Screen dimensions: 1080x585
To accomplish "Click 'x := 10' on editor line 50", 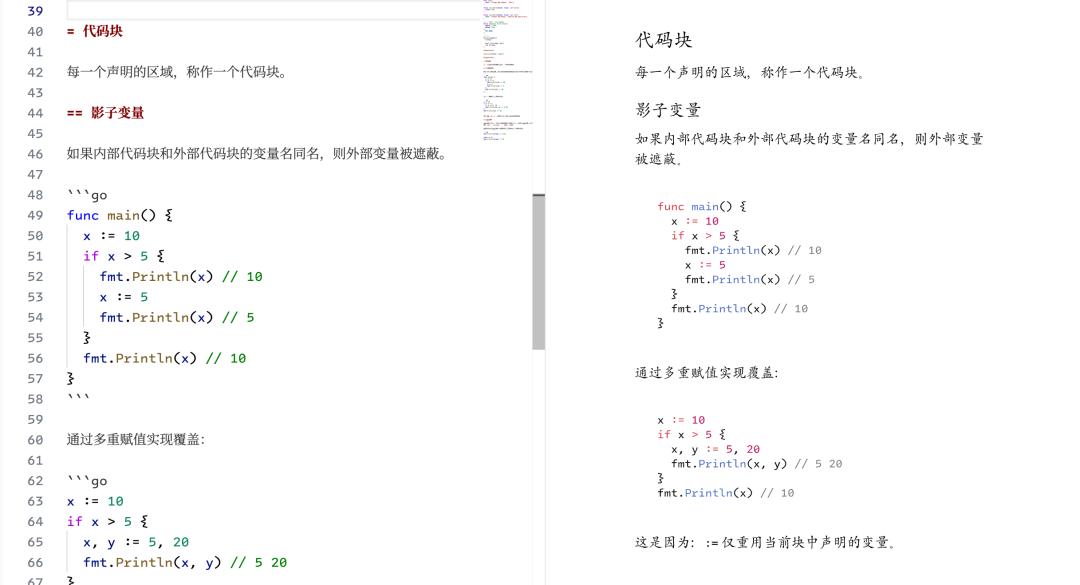I will pyautogui.click(x=111, y=236).
